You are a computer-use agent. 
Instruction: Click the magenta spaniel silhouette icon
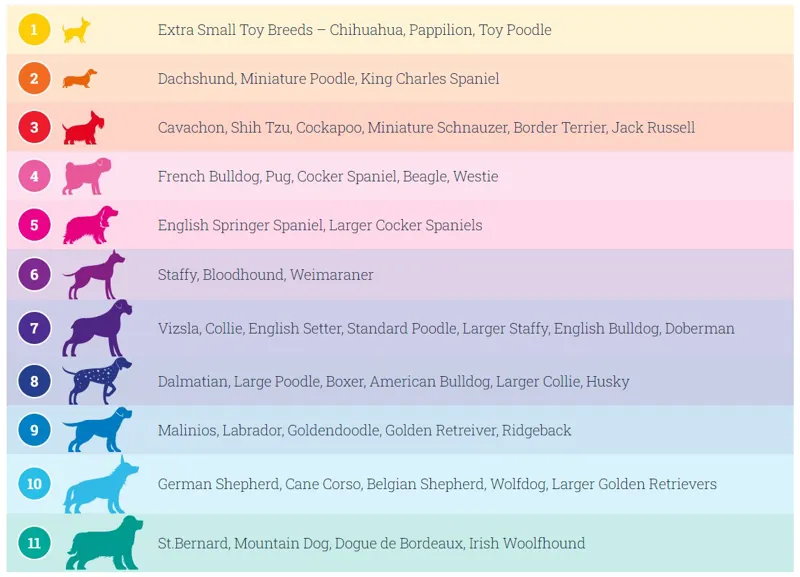[90, 225]
